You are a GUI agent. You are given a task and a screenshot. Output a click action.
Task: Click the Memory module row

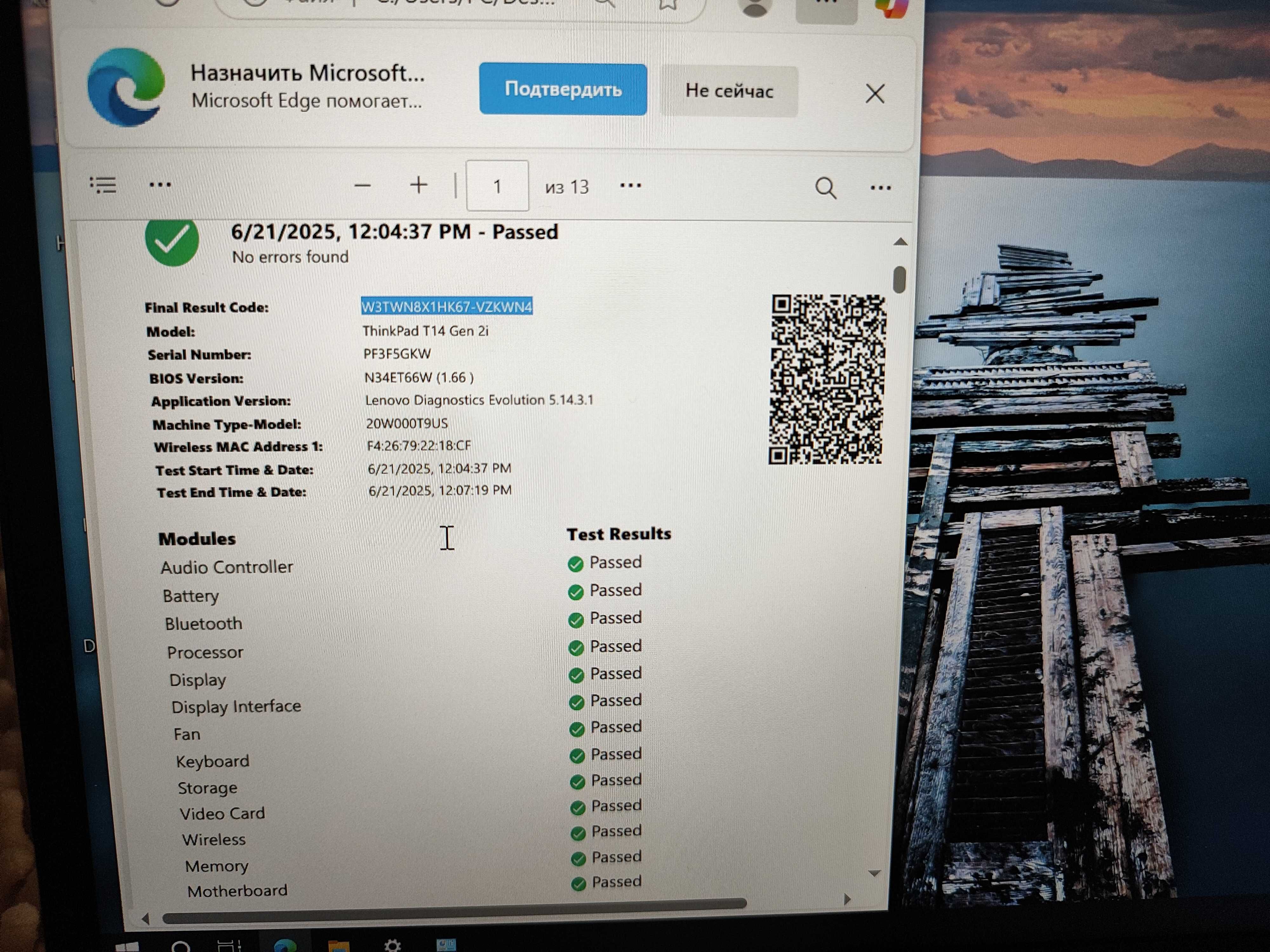click(x=217, y=867)
